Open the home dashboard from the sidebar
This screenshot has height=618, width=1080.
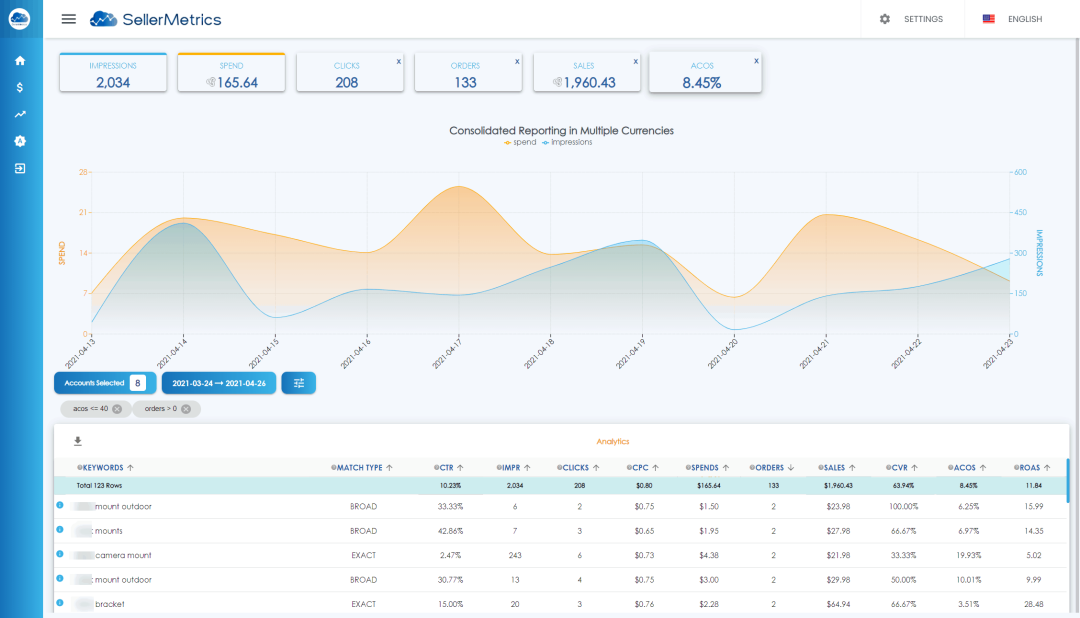[x=19, y=60]
